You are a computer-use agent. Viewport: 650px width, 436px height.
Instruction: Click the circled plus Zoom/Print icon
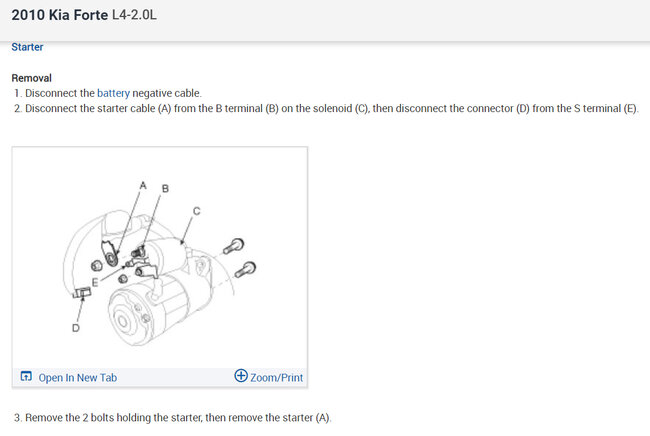point(241,375)
